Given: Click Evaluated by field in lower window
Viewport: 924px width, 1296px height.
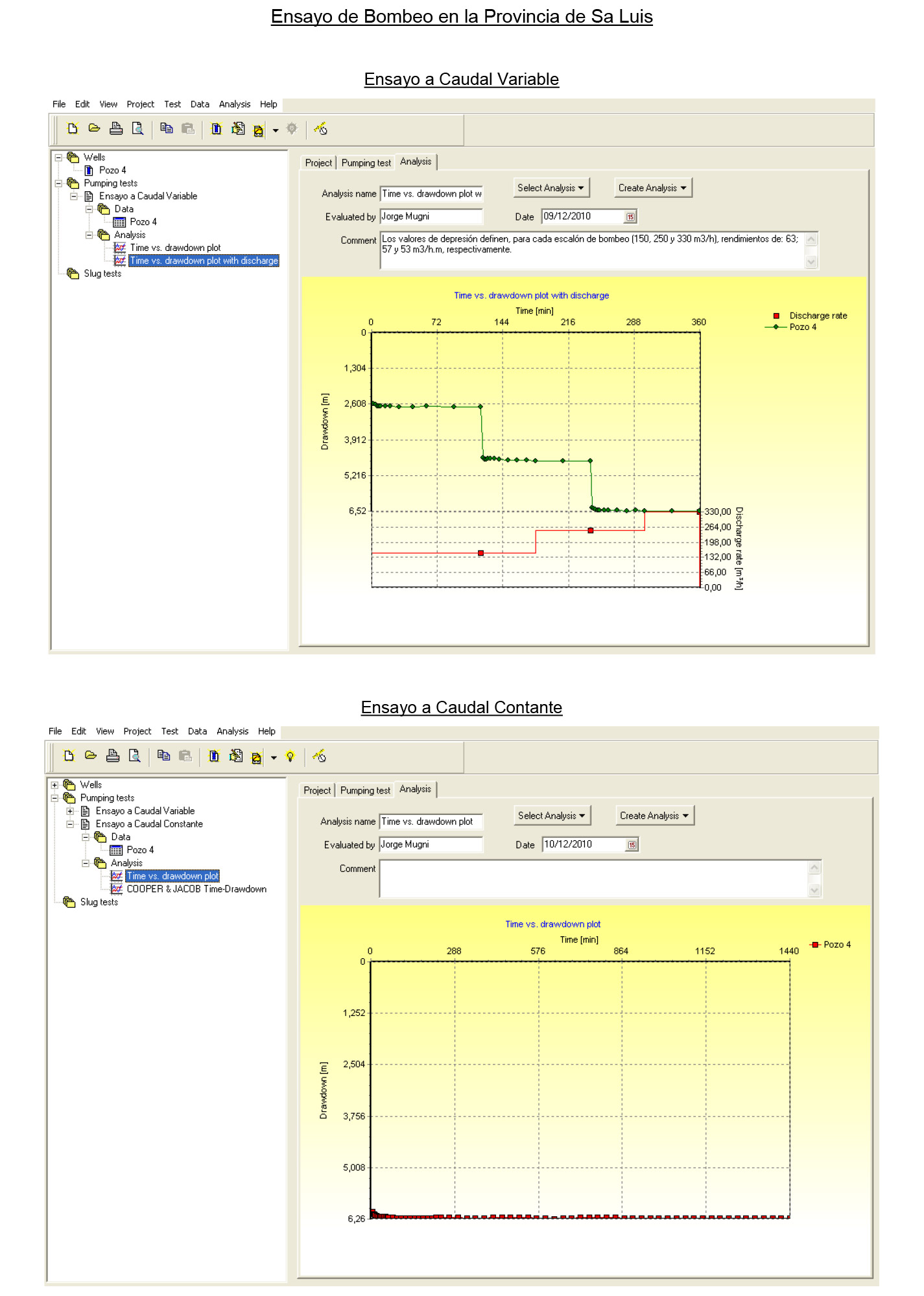Looking at the screenshot, I should pyautogui.click(x=431, y=845).
